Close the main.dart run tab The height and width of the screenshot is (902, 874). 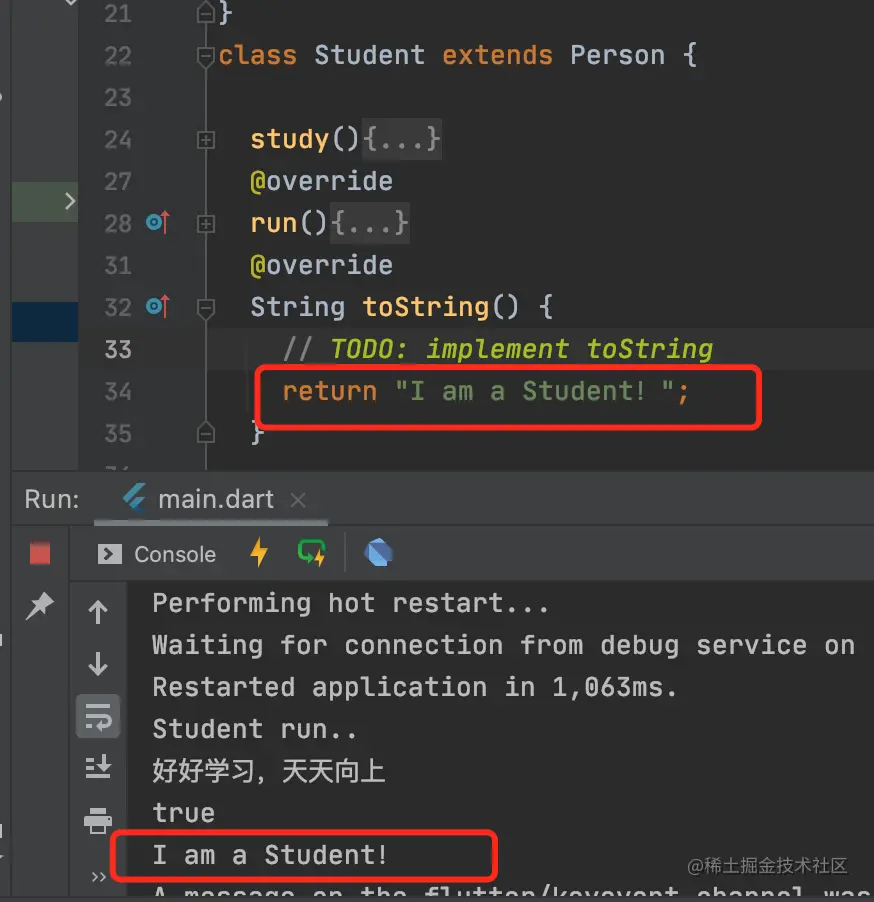click(297, 500)
